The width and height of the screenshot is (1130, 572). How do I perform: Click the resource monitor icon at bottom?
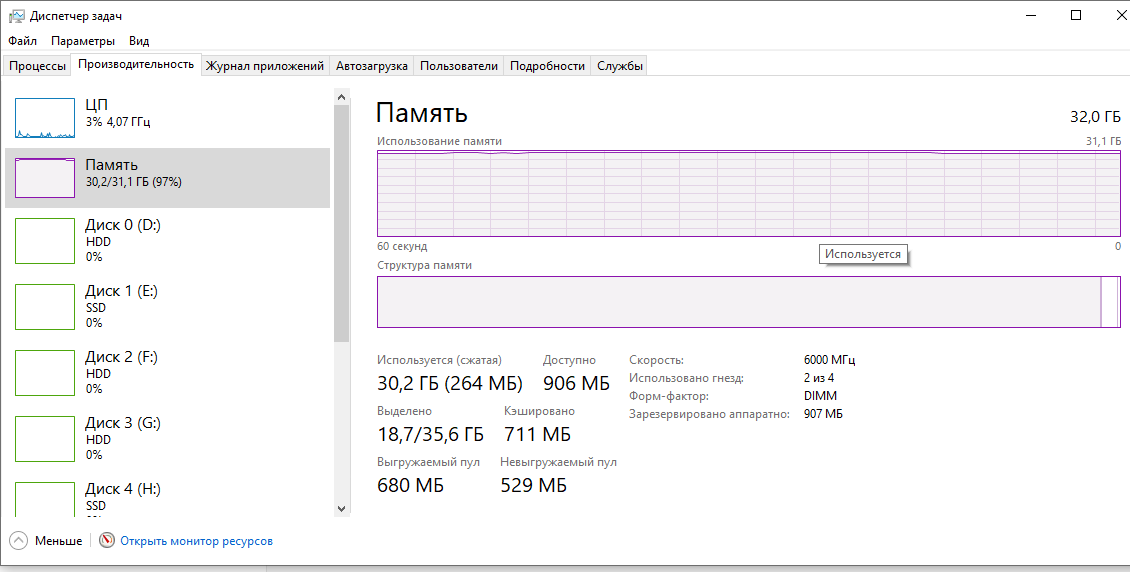pyautogui.click(x=107, y=541)
